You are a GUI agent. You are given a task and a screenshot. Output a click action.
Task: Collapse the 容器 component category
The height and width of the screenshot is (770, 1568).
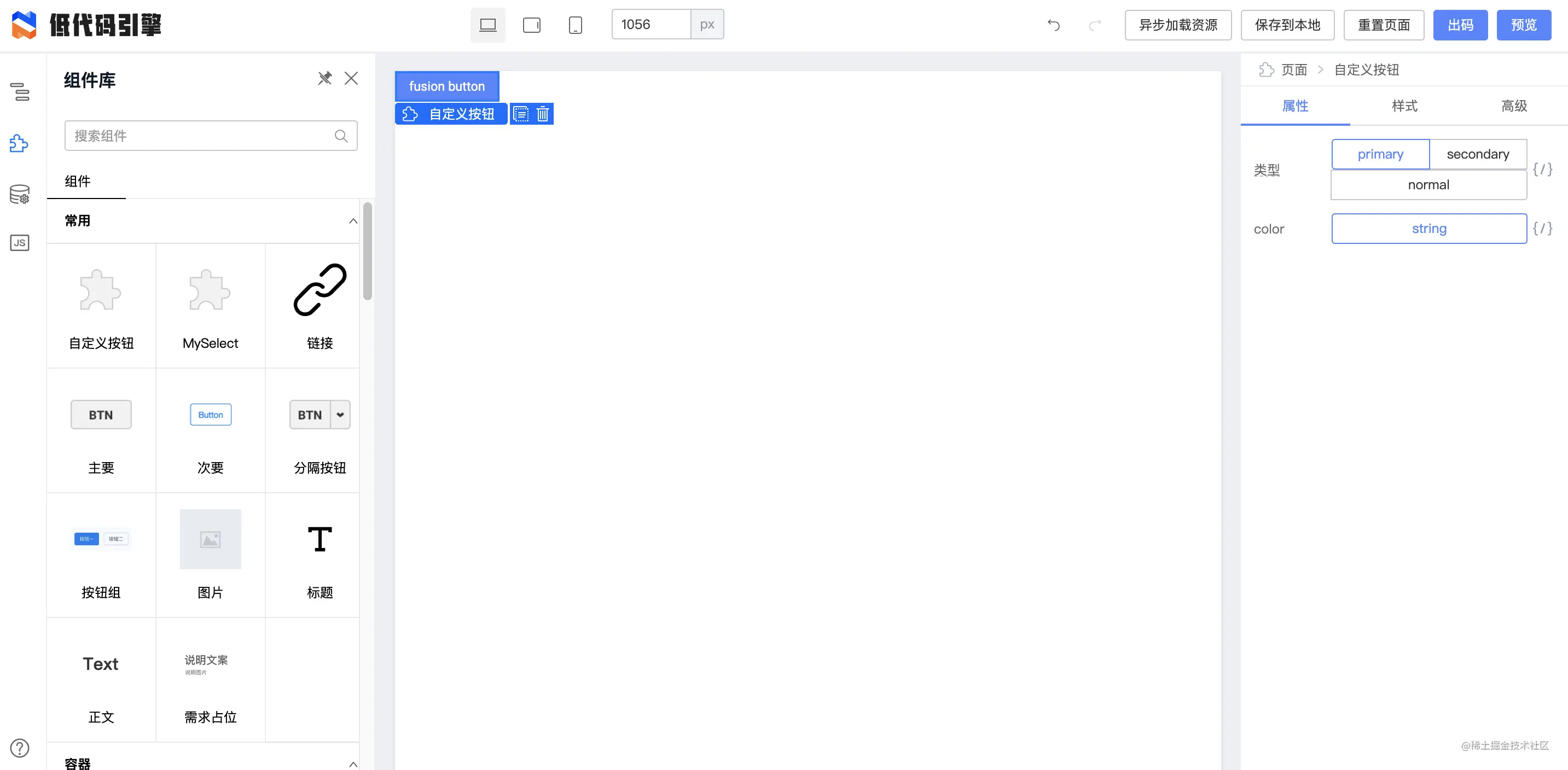click(x=353, y=763)
